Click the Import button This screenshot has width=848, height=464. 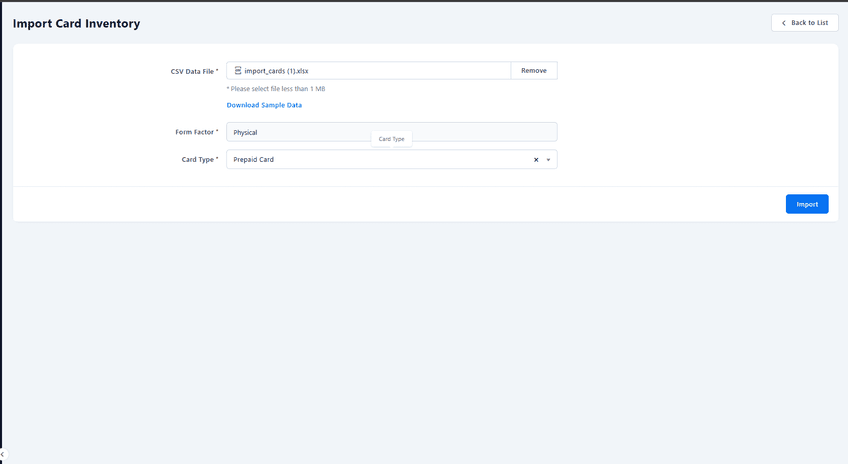click(x=807, y=204)
